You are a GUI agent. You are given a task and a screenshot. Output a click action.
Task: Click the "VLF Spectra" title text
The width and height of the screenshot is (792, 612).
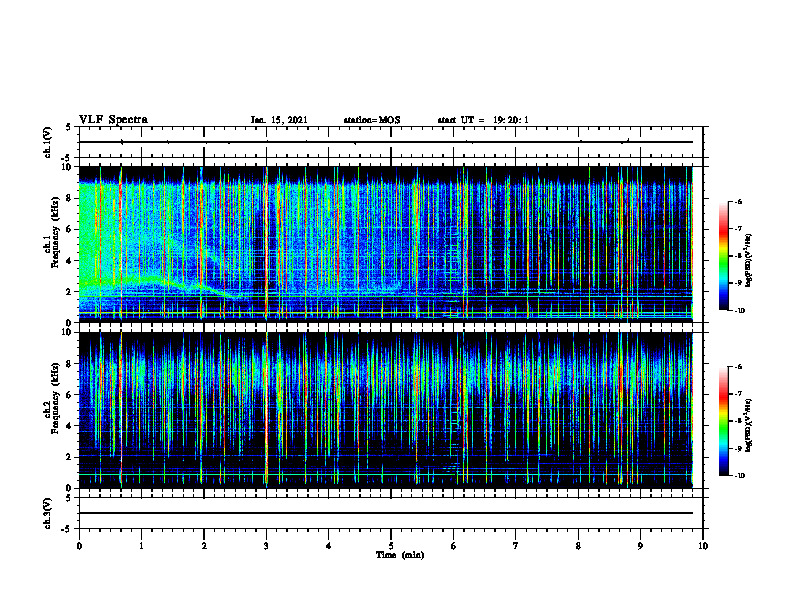[x=113, y=120]
